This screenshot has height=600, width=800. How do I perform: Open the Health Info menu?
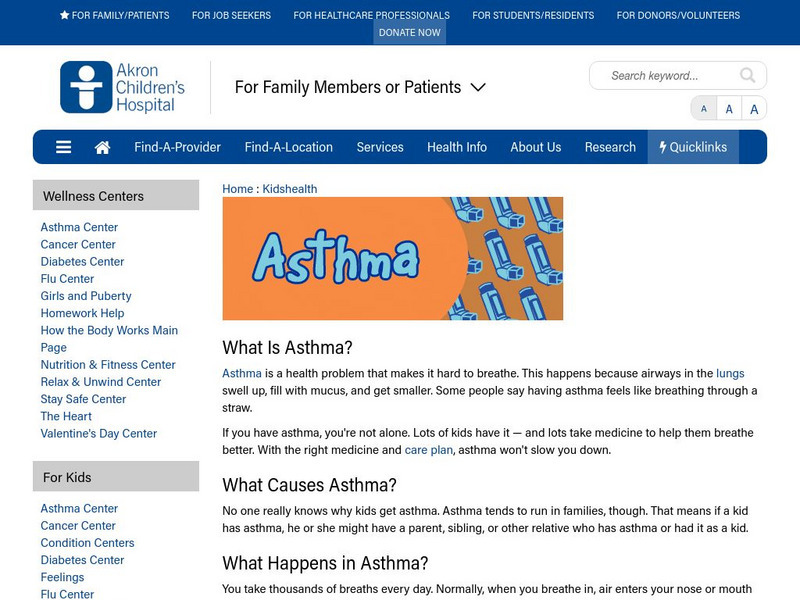(x=457, y=146)
